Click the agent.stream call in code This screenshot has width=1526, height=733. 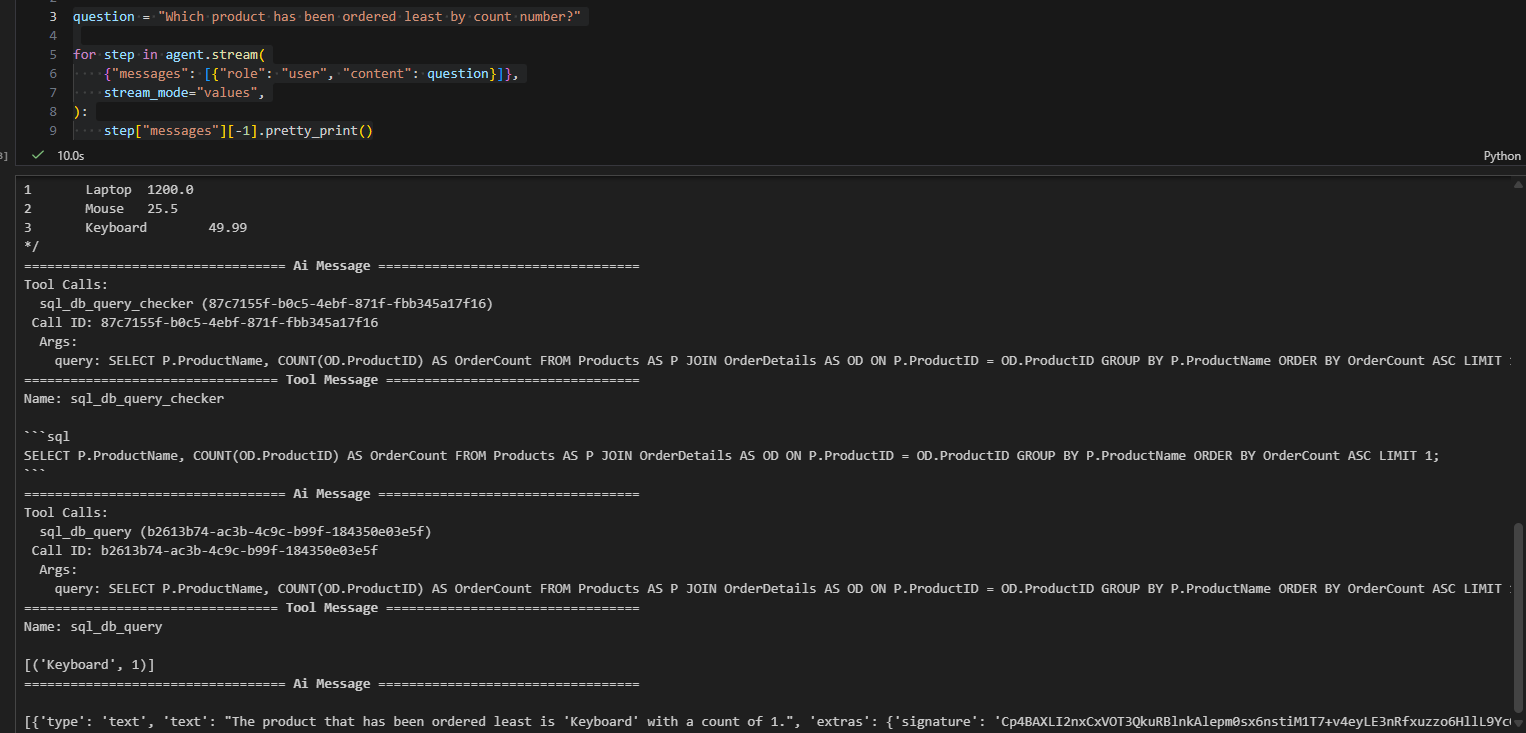coord(212,55)
